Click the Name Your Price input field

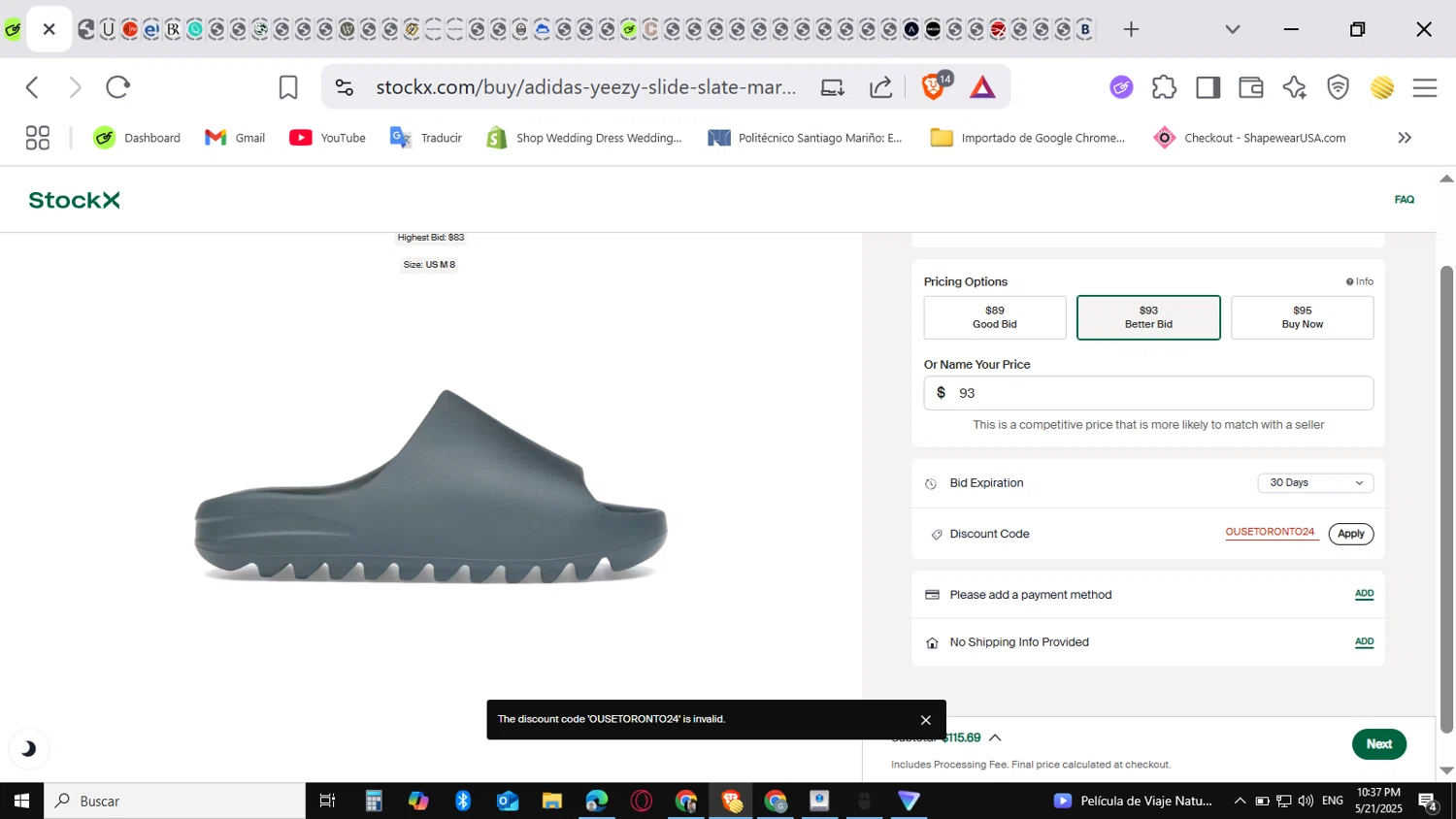tap(1148, 393)
